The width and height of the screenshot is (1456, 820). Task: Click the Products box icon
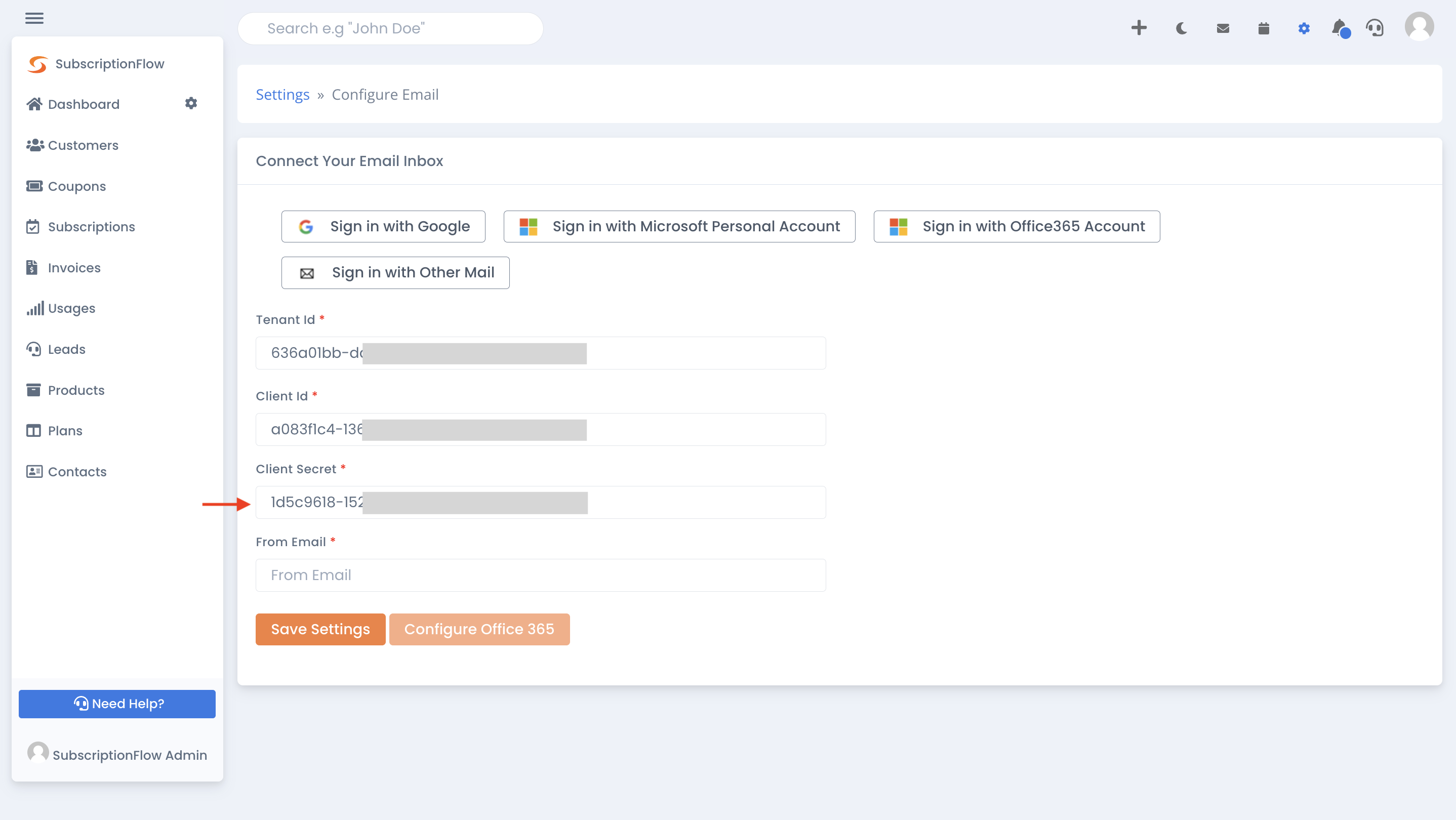pyautogui.click(x=33, y=390)
